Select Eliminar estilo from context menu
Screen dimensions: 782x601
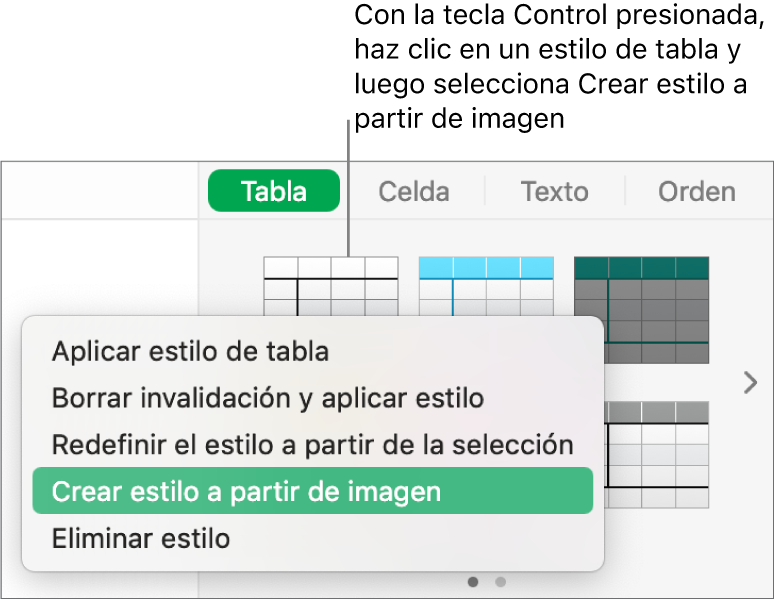click(141, 539)
